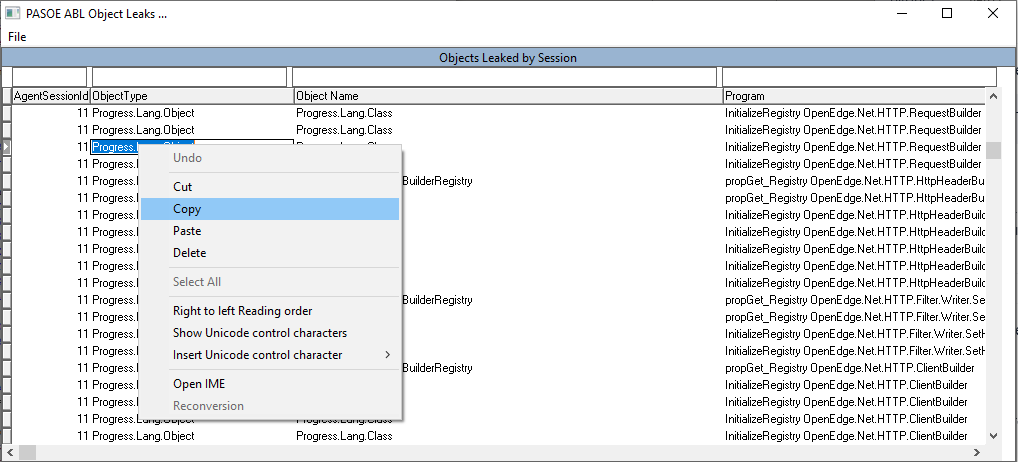Click the vertical scrollbar thumb
This screenshot has height=462, width=1018.
point(993,150)
